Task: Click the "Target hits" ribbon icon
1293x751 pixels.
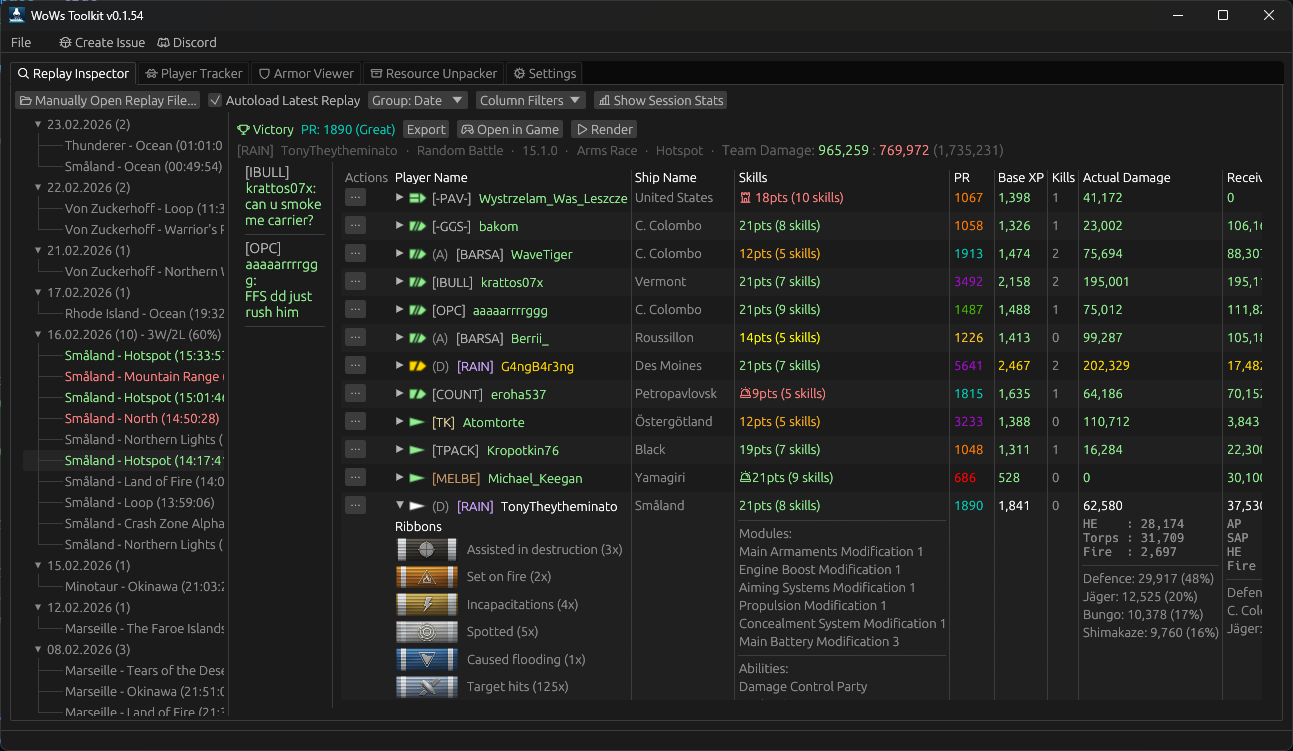Action: [426, 687]
